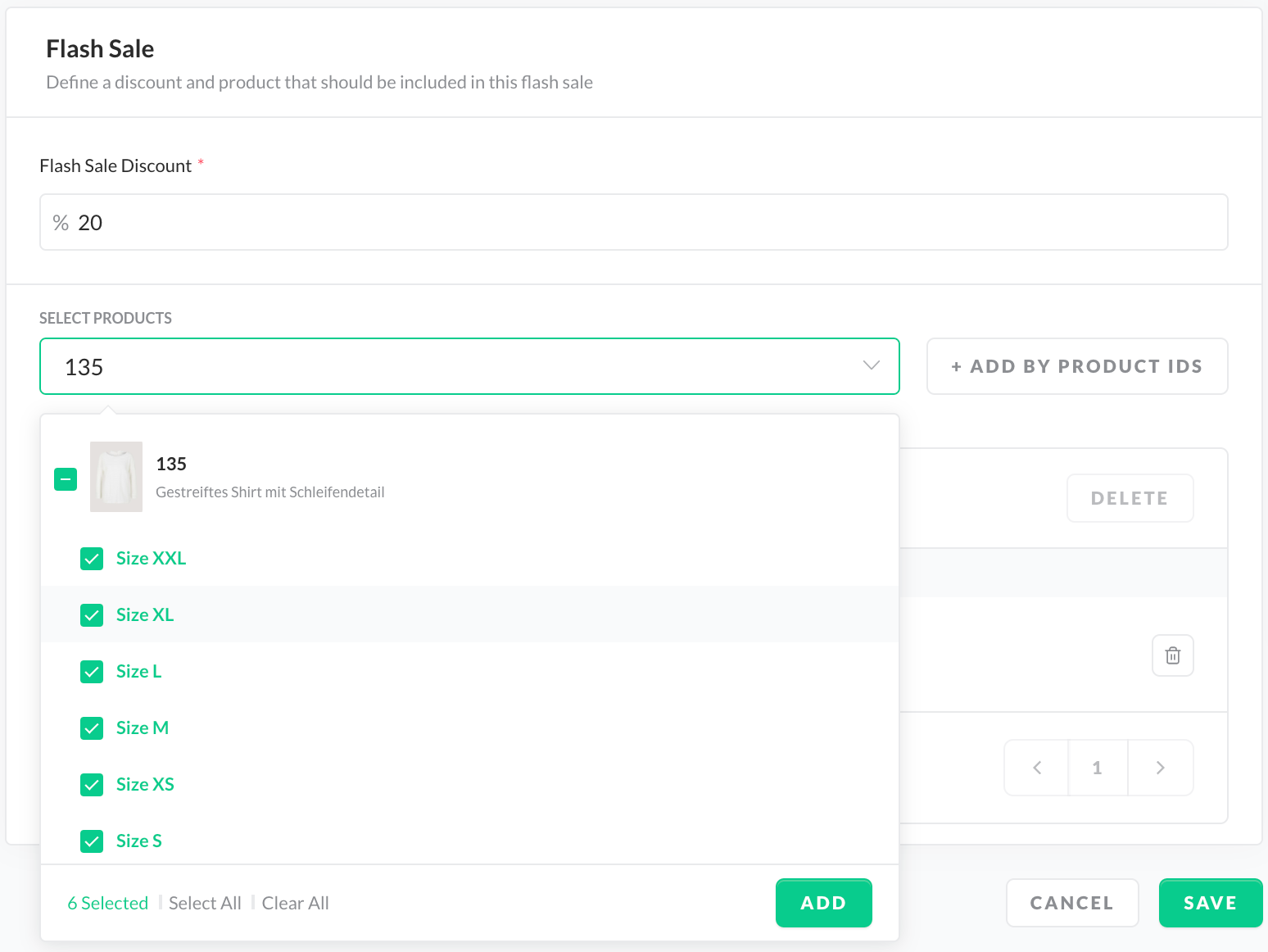The width and height of the screenshot is (1268, 952).
Task: Click the product 135 shirt thumbnail
Action: 116,477
